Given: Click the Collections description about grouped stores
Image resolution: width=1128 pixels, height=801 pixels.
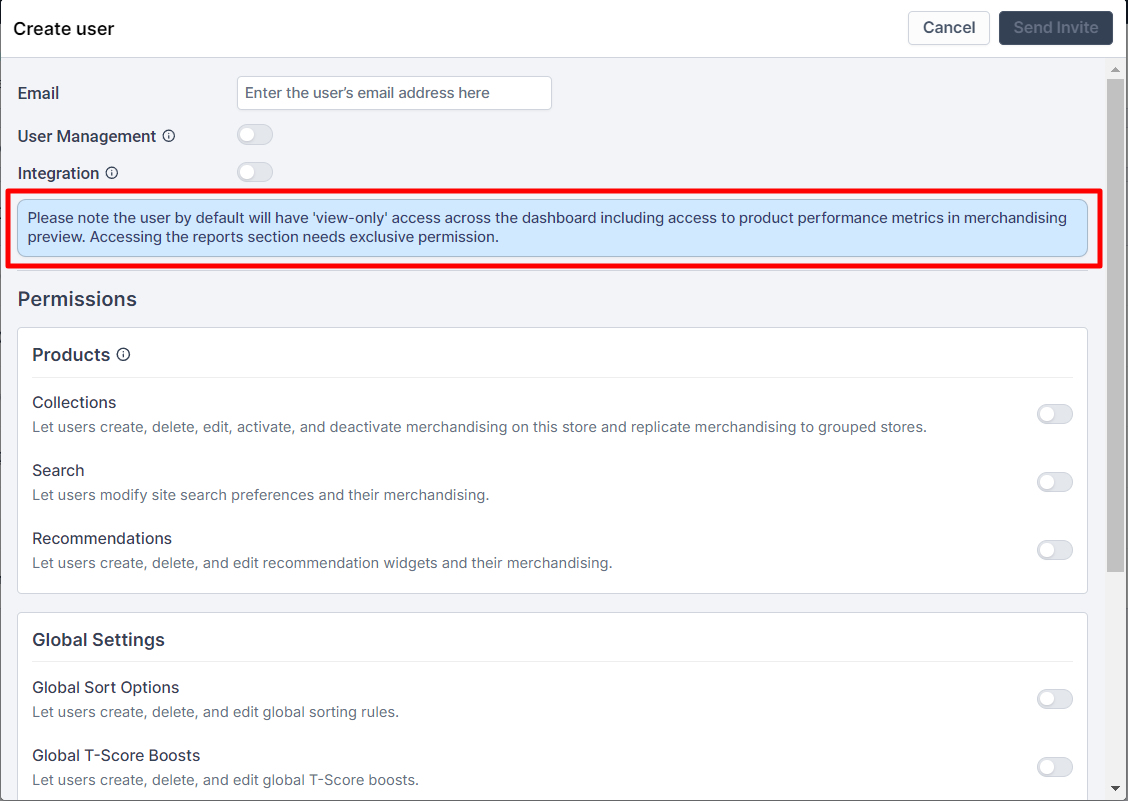Looking at the screenshot, I should click(x=479, y=427).
